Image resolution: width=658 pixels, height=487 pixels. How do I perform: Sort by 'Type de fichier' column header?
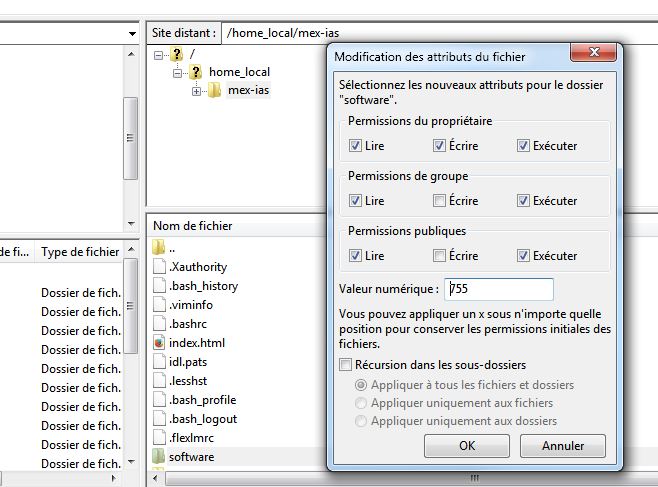79,252
